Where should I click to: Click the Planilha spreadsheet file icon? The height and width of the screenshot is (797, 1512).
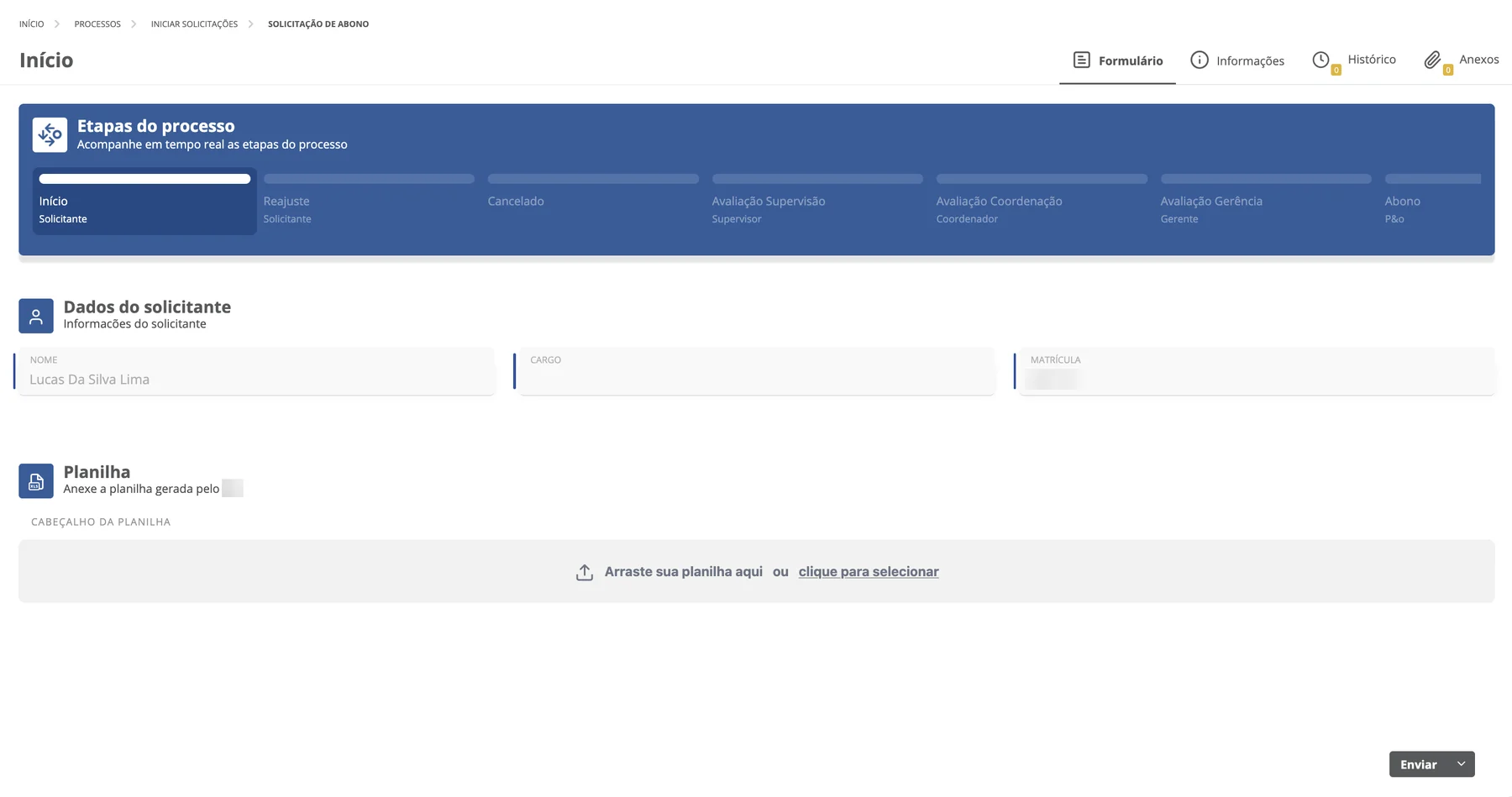pyautogui.click(x=36, y=481)
